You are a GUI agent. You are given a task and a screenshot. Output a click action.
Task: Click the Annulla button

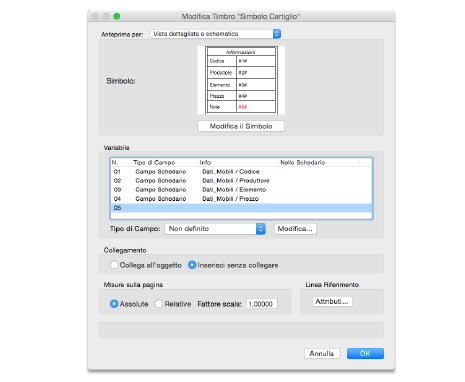pos(322,353)
